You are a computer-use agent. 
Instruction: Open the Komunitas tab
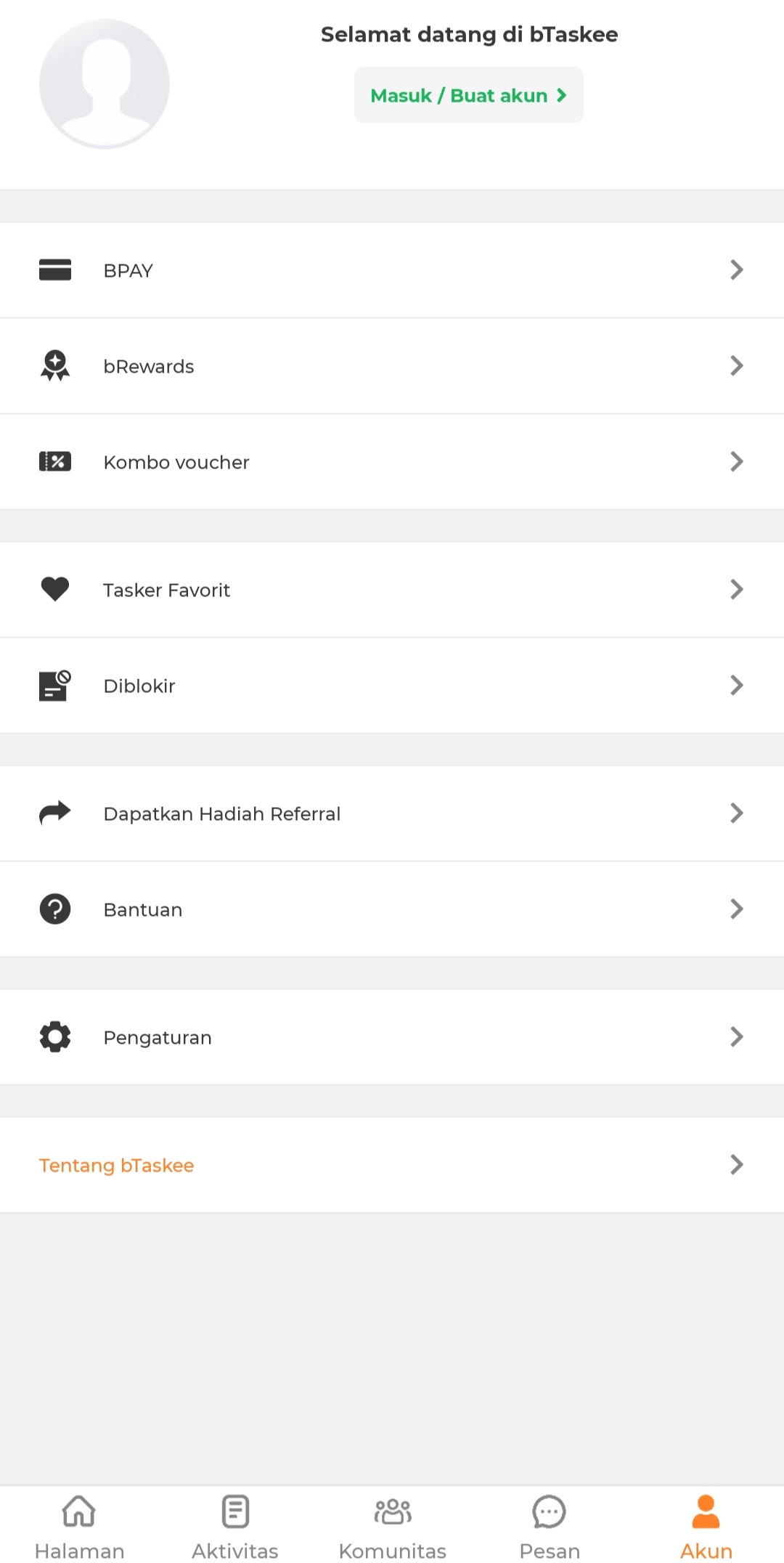[x=392, y=1525]
